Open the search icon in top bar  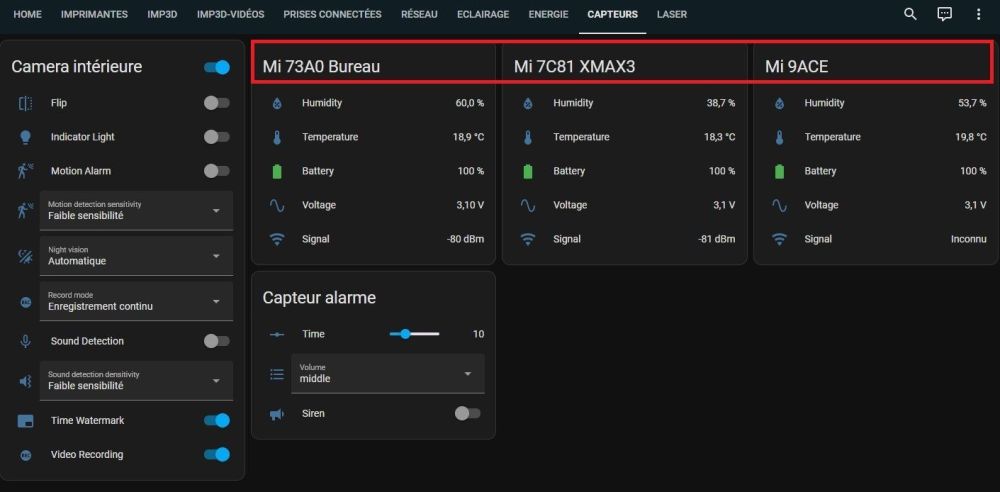pos(910,14)
